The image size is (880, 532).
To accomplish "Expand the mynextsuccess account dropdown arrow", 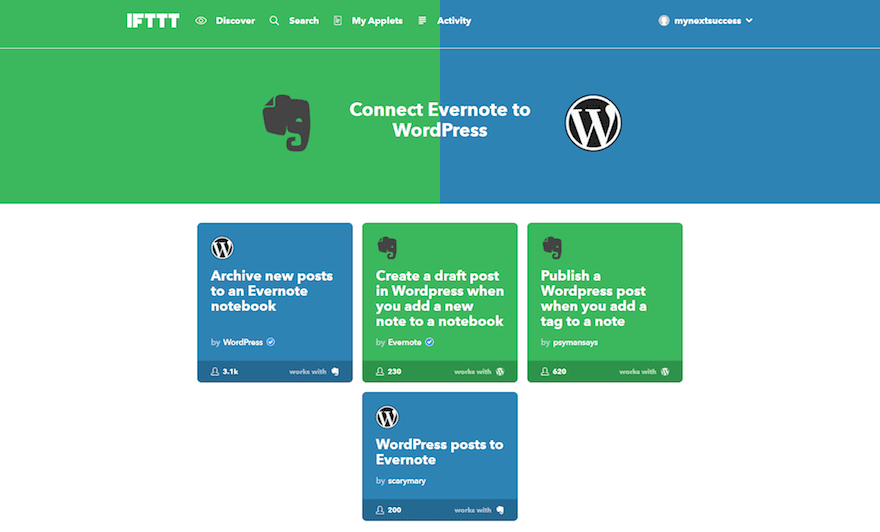I will point(749,21).
